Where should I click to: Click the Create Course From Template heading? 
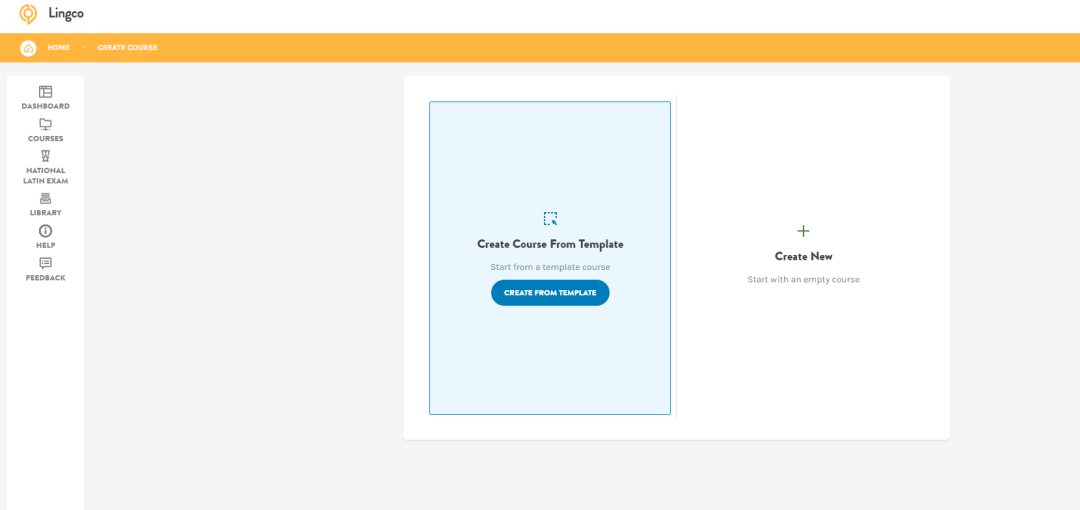[550, 244]
